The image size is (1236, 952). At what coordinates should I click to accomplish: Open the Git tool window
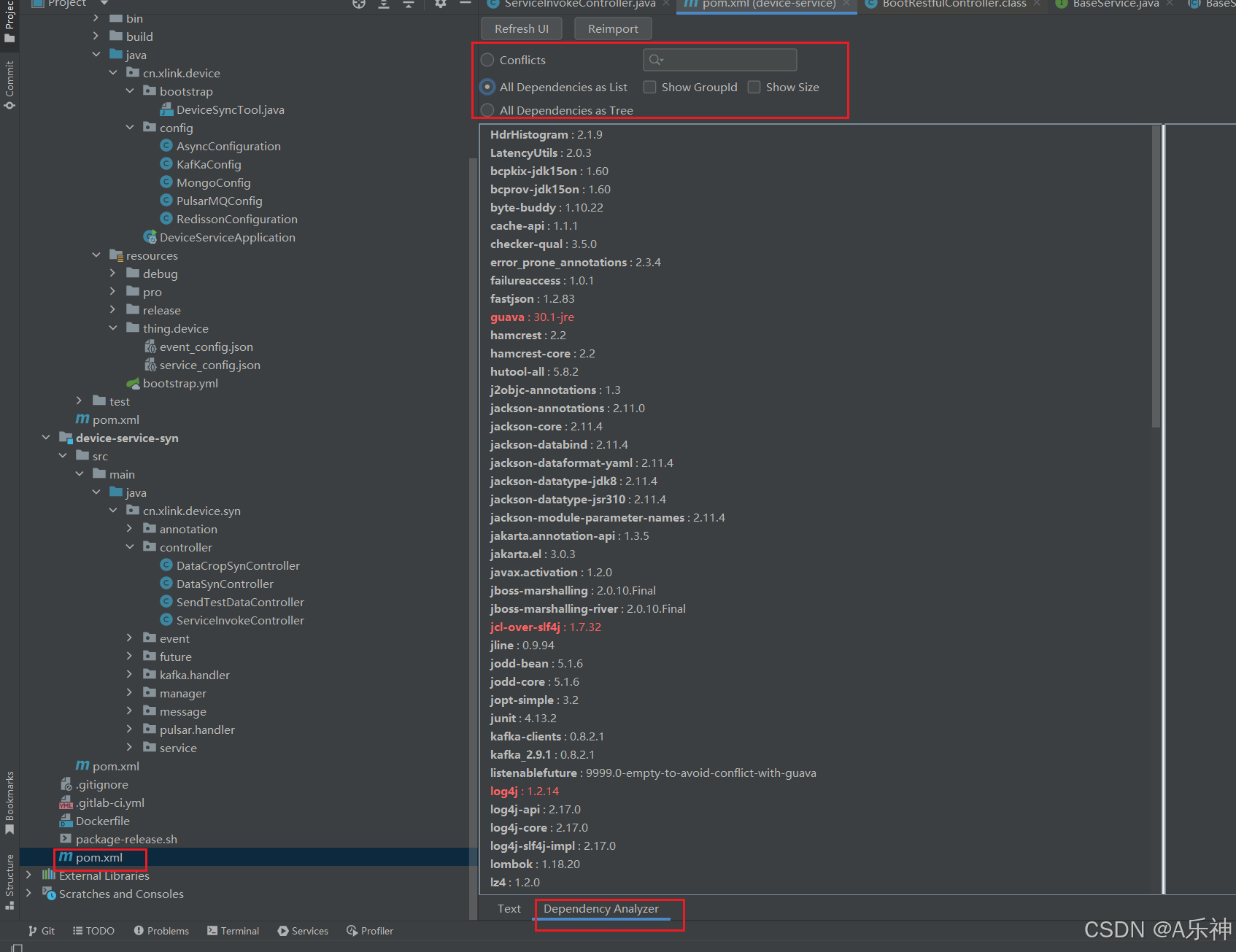42,930
